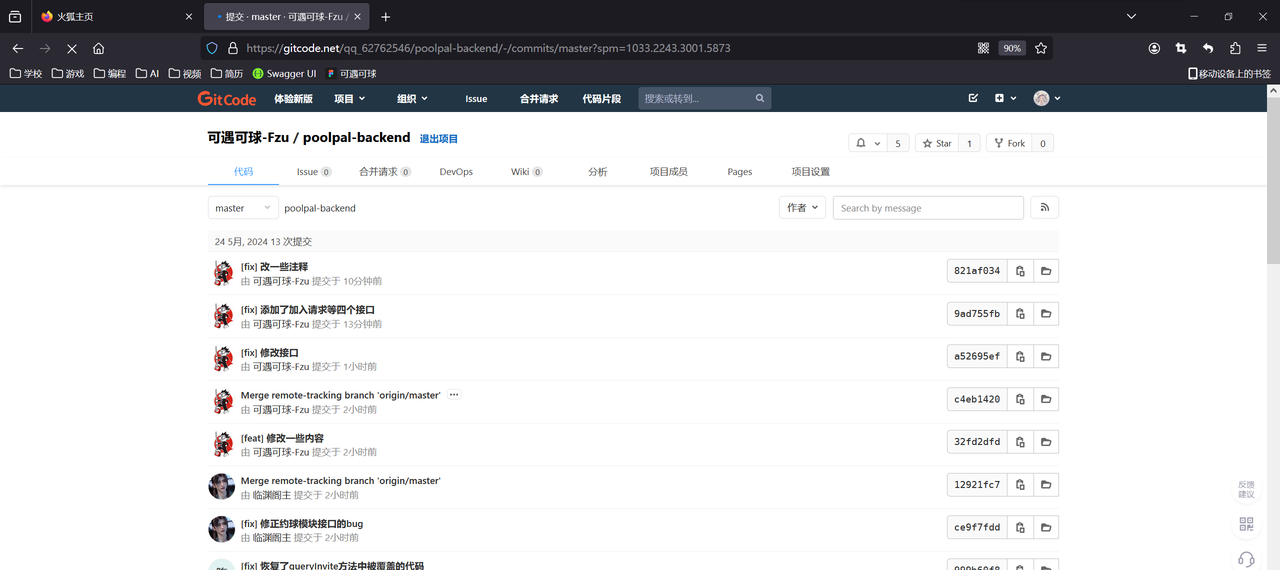Viewport: 1280px width, 570px height.
Task: Click the search magnifier icon
Action: coord(760,98)
